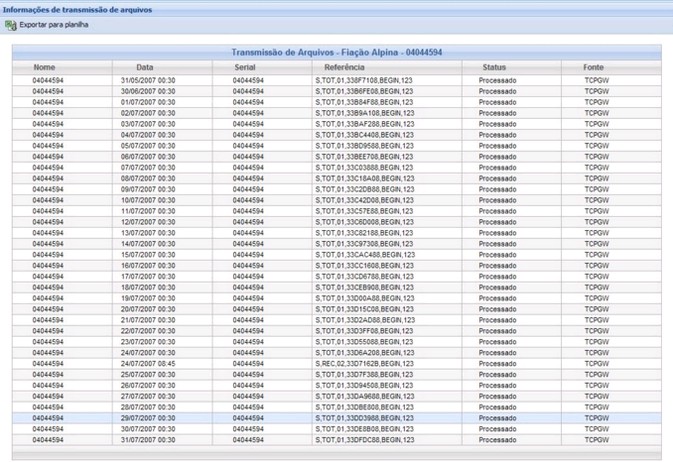
Task: Select the row dated 31/05/2007 00:30
Action: (147, 79)
